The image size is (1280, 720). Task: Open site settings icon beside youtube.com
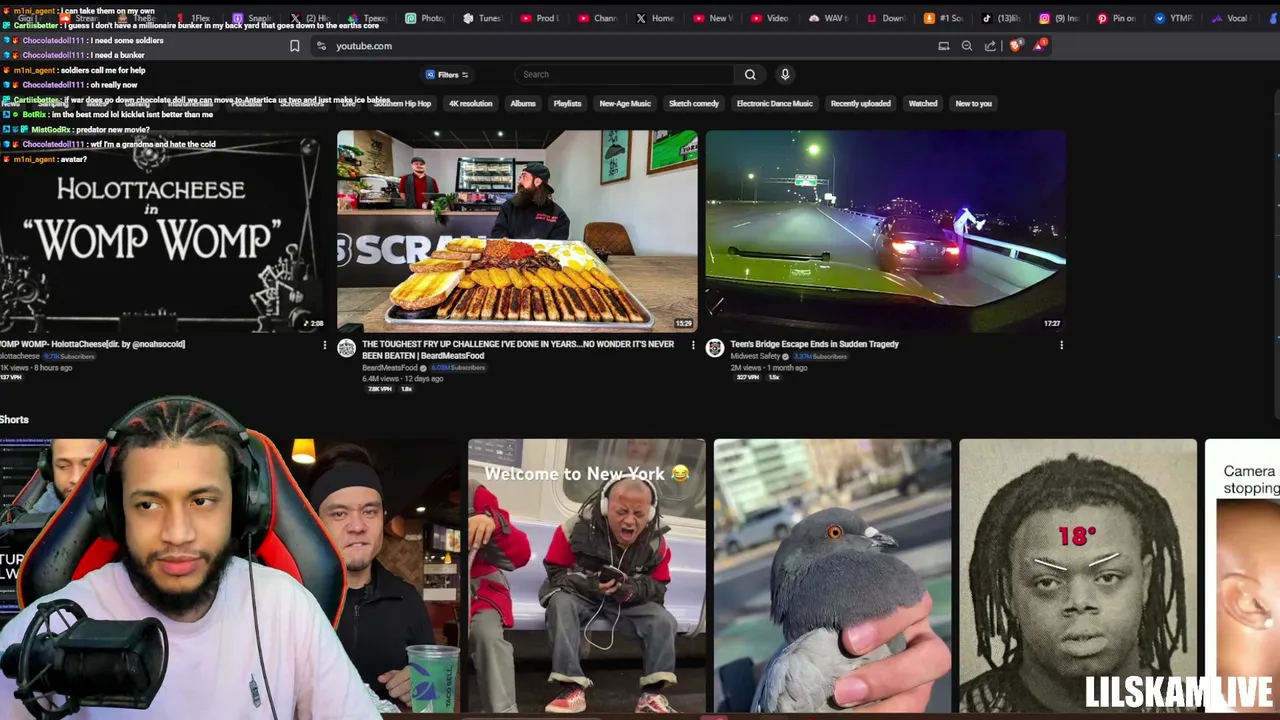(321, 46)
